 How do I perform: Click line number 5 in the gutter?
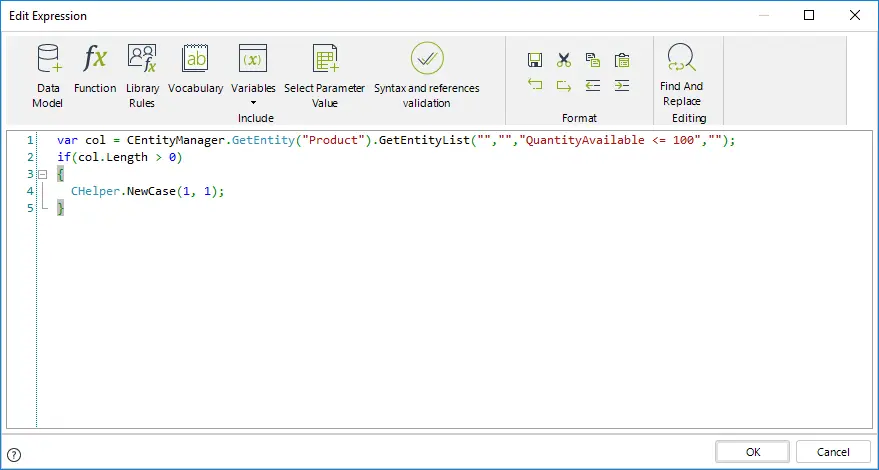[x=30, y=208]
